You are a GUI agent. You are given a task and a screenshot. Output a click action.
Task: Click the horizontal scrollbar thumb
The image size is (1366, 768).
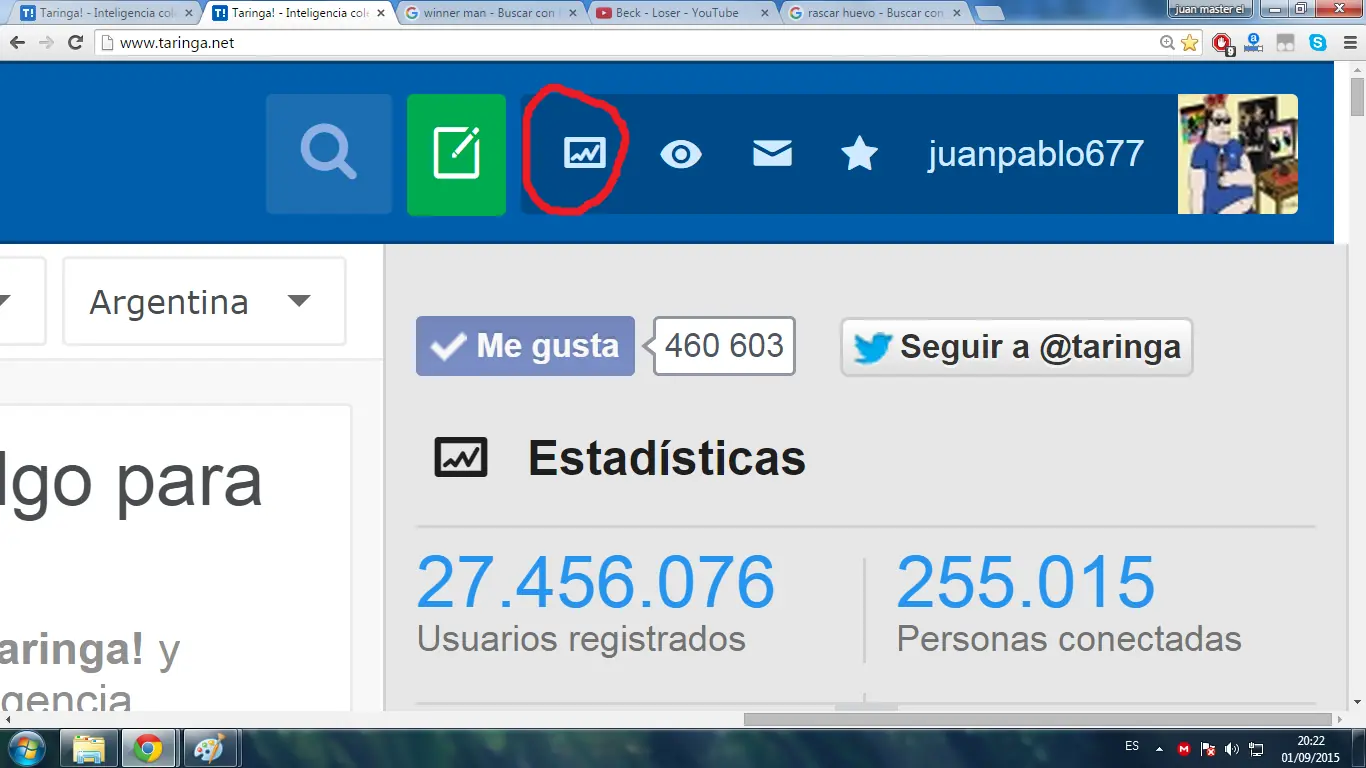coord(1037,719)
